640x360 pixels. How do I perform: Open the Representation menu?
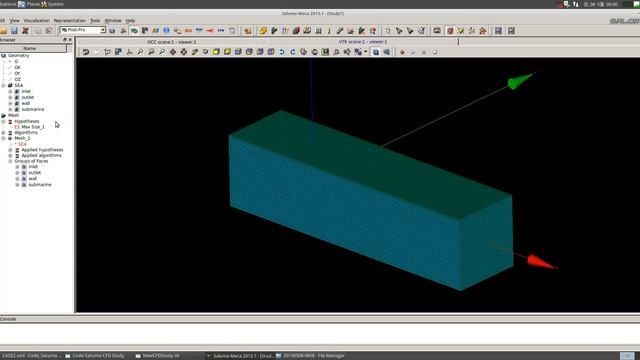(70, 20)
